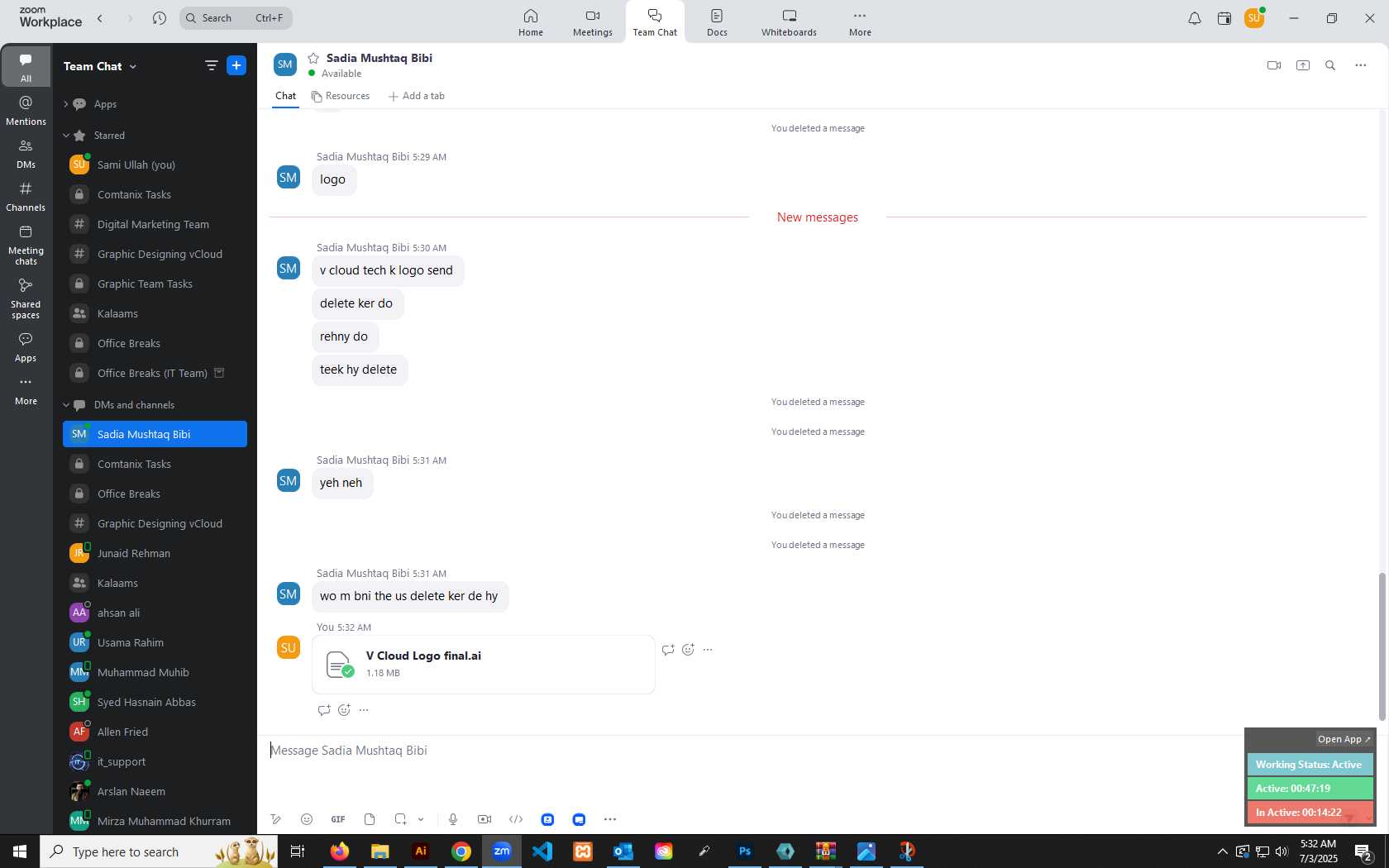Open Sami Ullah (you) chat

click(x=155, y=165)
